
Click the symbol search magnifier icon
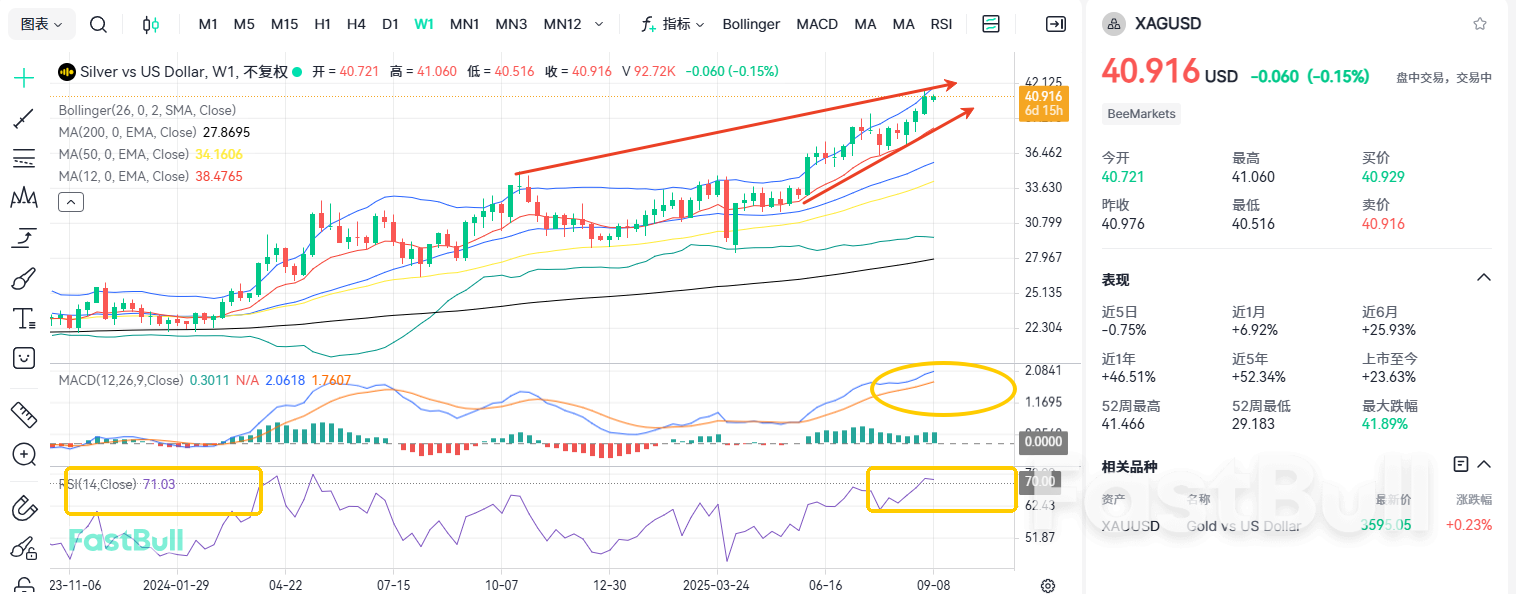point(98,24)
